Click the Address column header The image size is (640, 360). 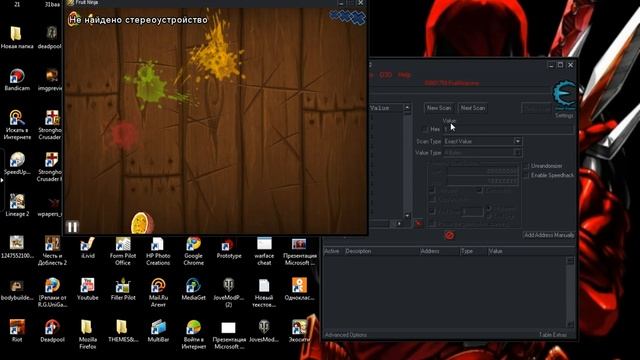point(430,251)
